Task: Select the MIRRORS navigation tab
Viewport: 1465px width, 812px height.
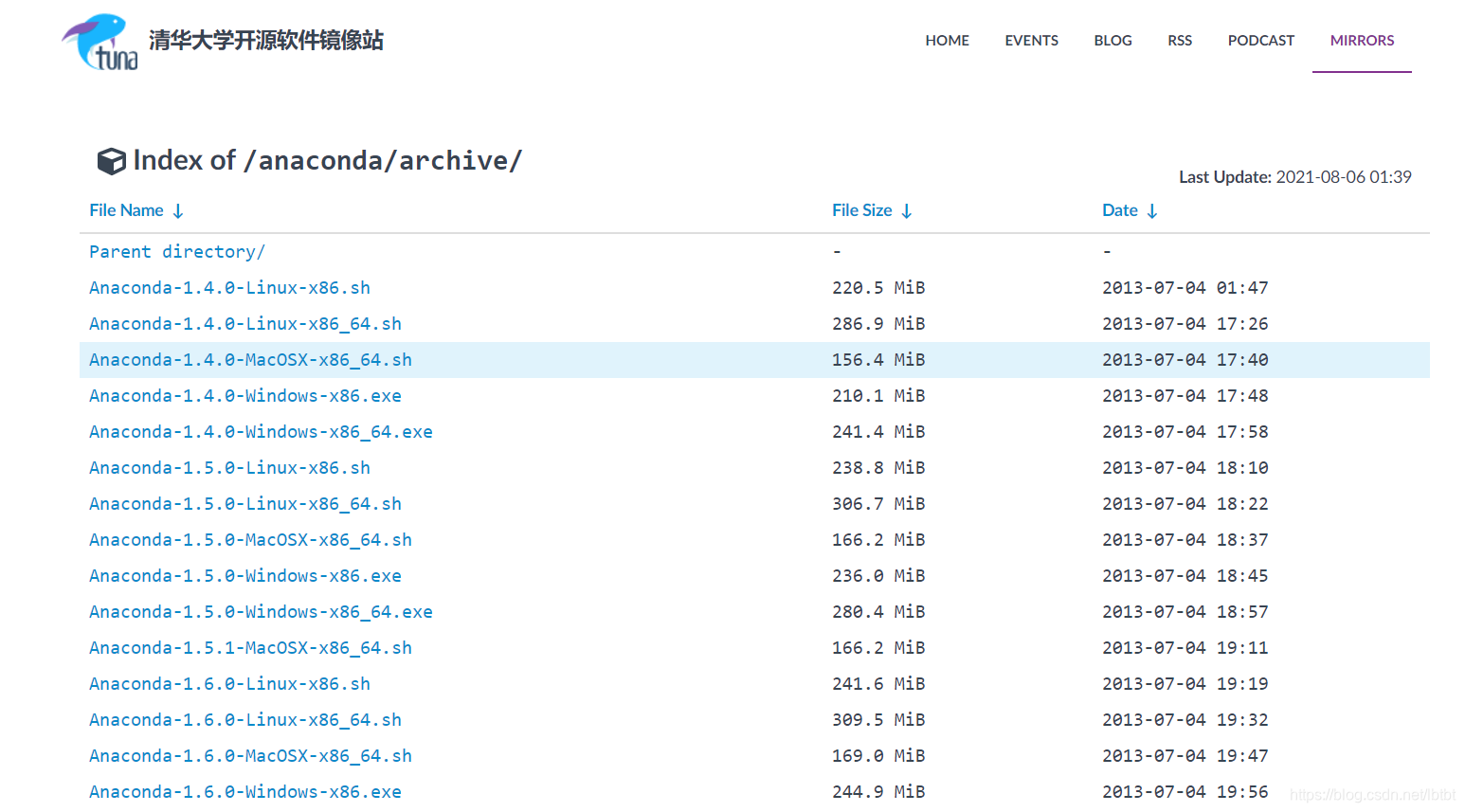Action: (x=1362, y=41)
